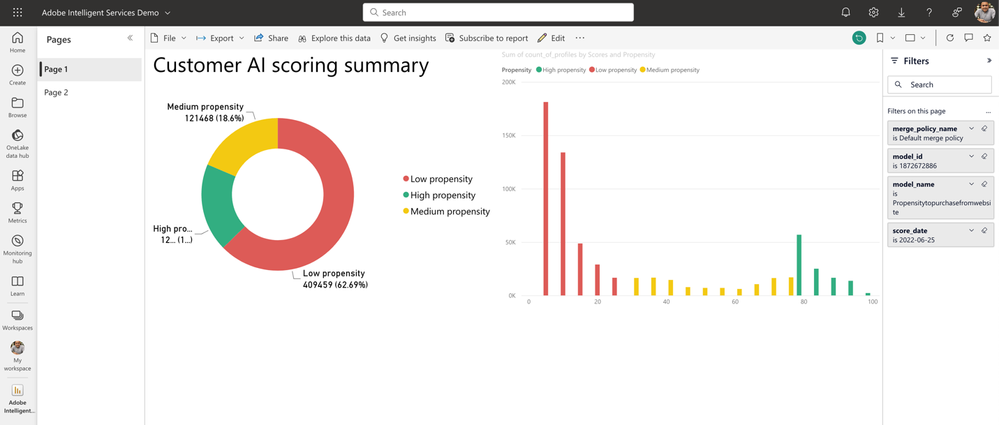999x425 pixels.
Task: Click Subscribe to report
Action: tap(487, 38)
